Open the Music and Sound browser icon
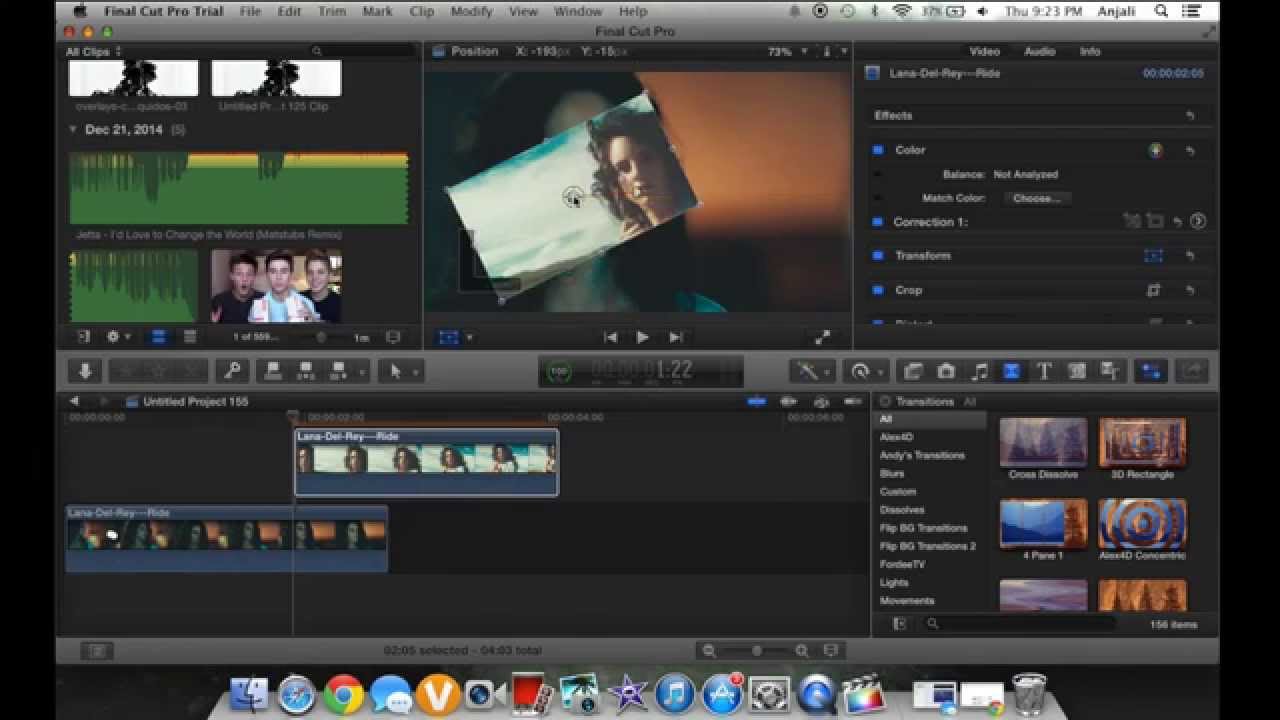The height and width of the screenshot is (720, 1280). (979, 371)
